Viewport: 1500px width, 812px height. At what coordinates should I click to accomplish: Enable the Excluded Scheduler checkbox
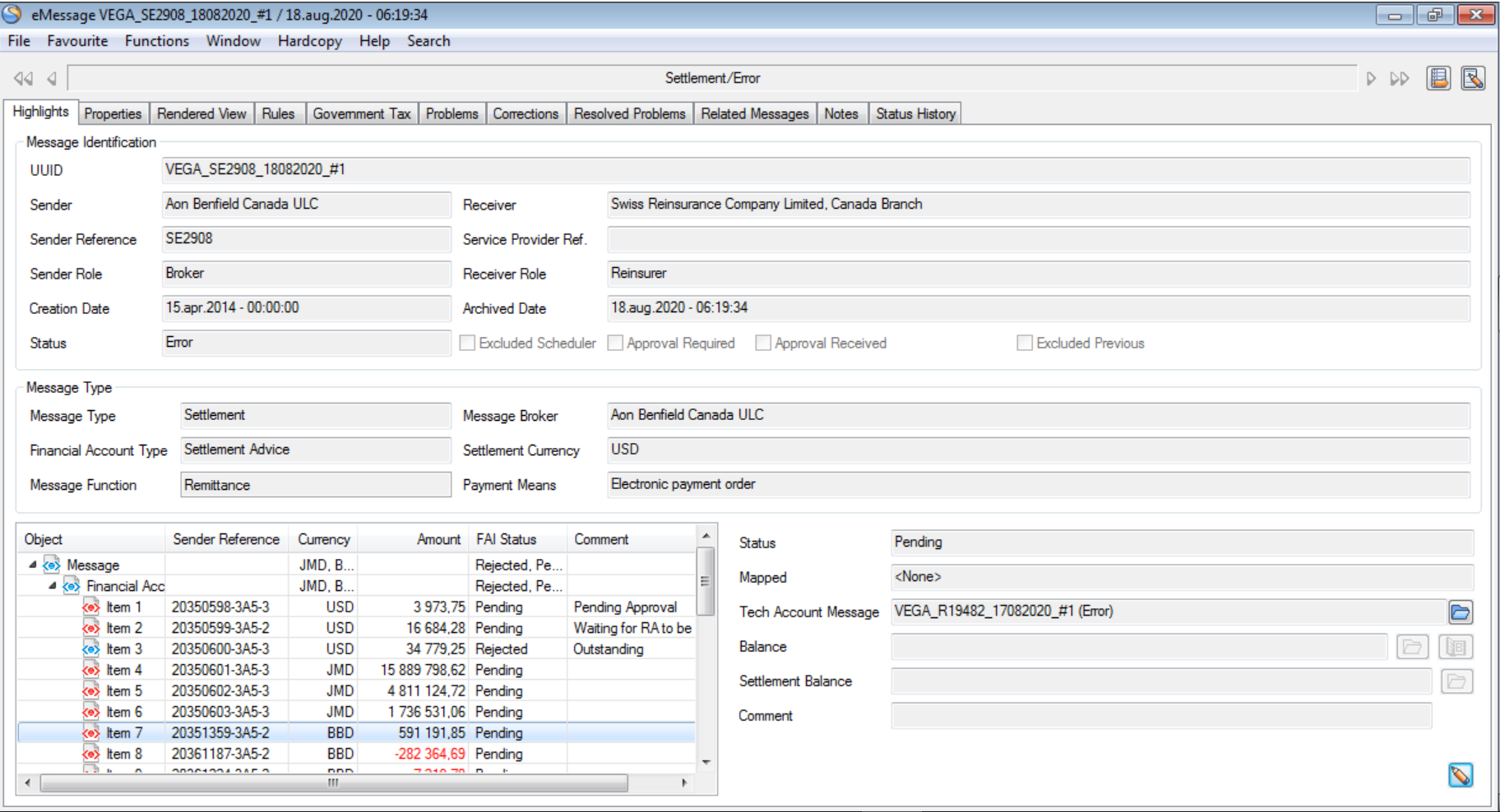click(x=468, y=344)
